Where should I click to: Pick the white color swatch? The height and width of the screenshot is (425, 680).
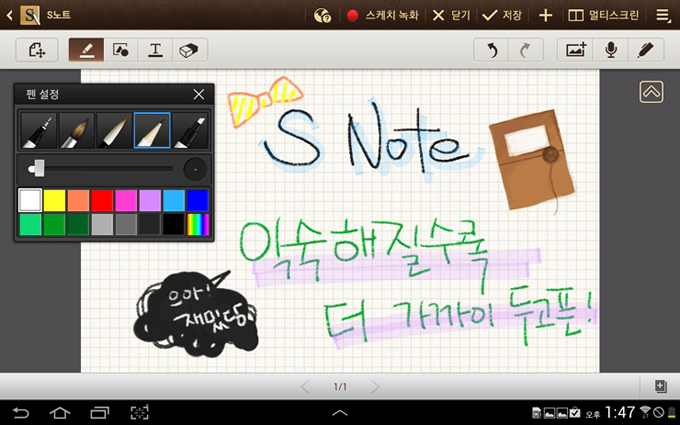30,200
